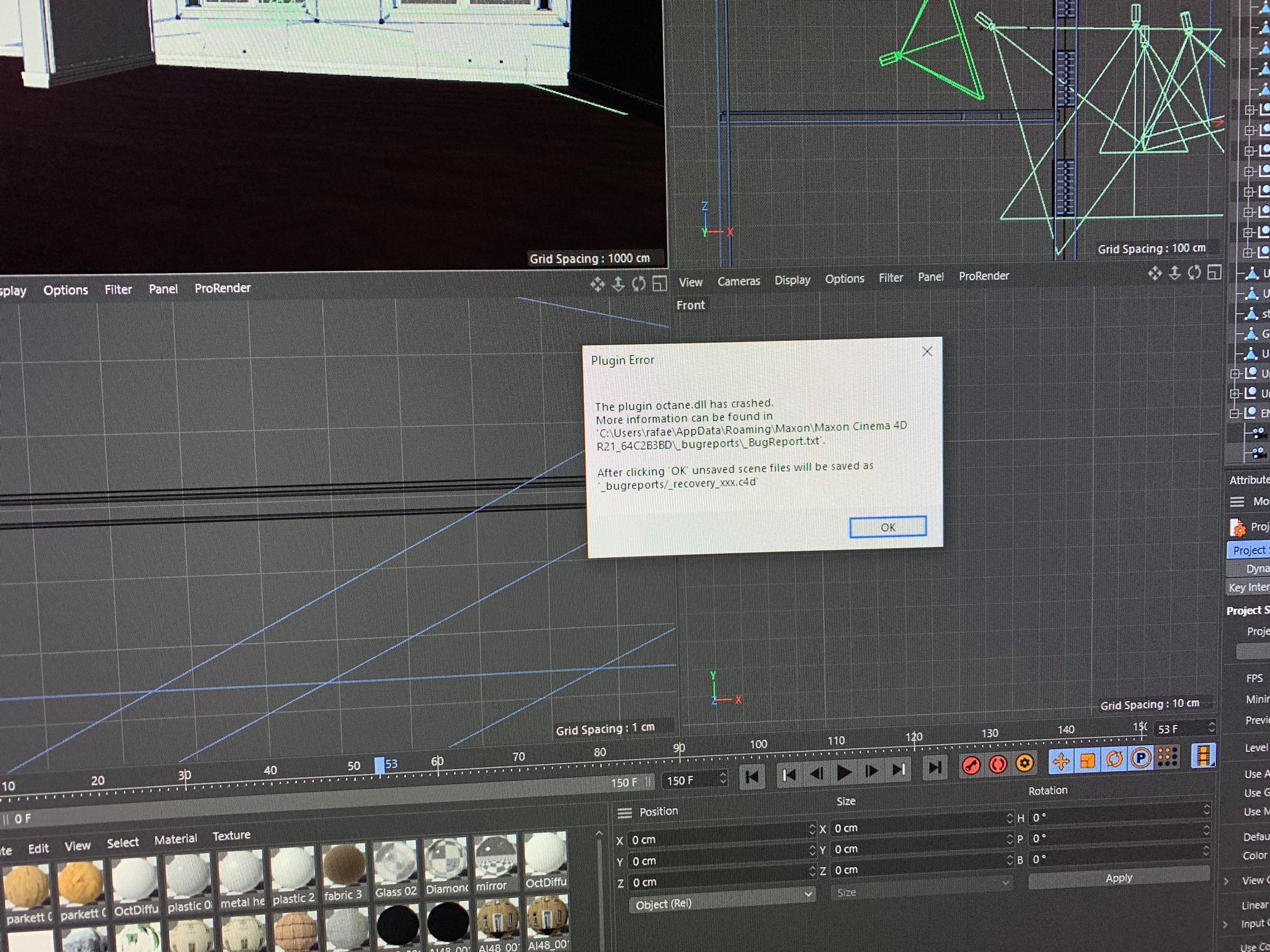Toggle Parameter keyframe recording P icon
Viewport: 1270px width, 952px height.
click(x=1141, y=757)
